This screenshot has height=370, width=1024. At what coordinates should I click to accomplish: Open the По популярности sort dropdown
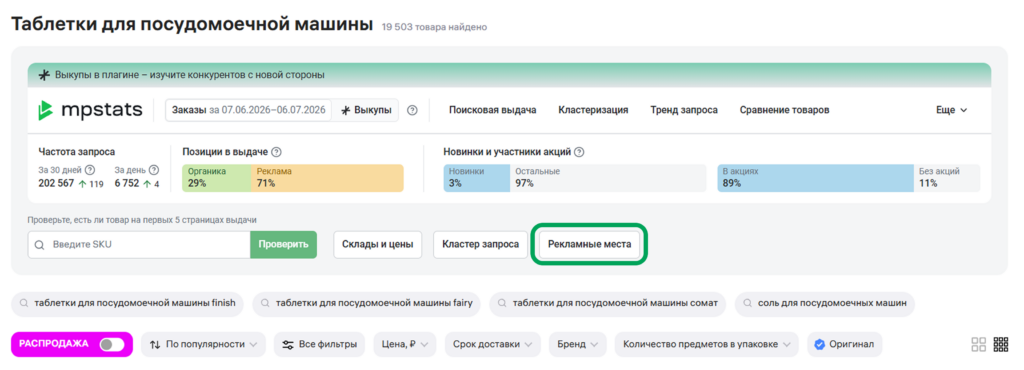coord(203,345)
